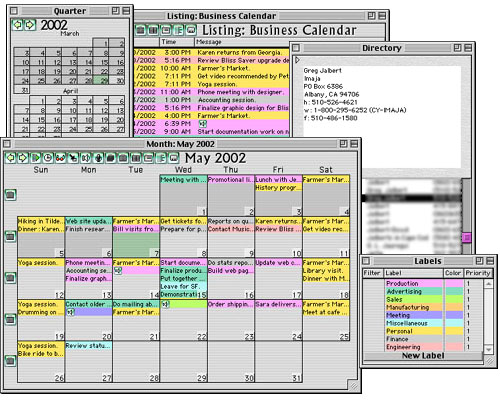Click the speaker sound icon in Month toolbar
The image size is (500, 400).
coord(86,158)
